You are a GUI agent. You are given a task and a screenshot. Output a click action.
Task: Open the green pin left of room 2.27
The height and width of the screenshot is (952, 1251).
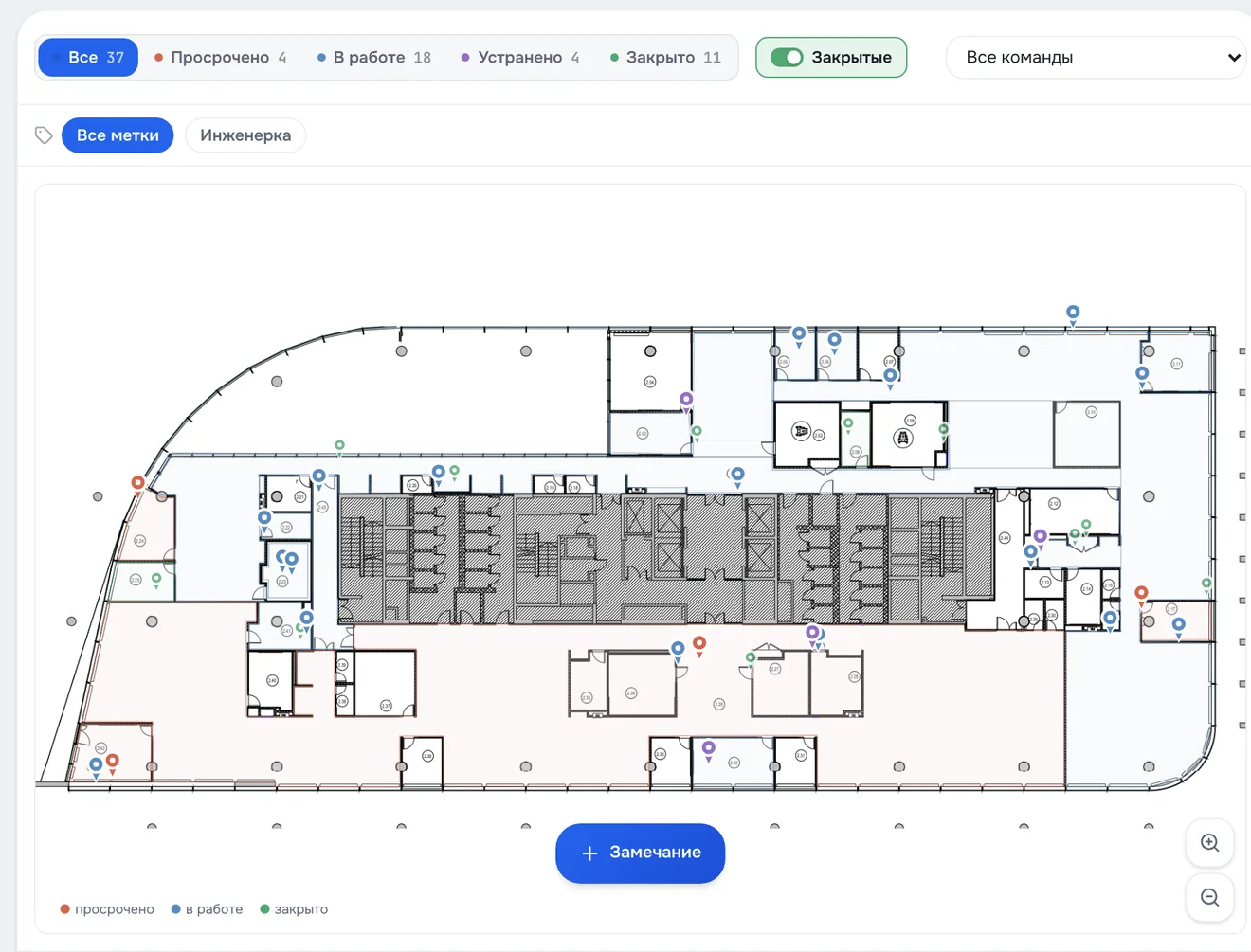(751, 659)
